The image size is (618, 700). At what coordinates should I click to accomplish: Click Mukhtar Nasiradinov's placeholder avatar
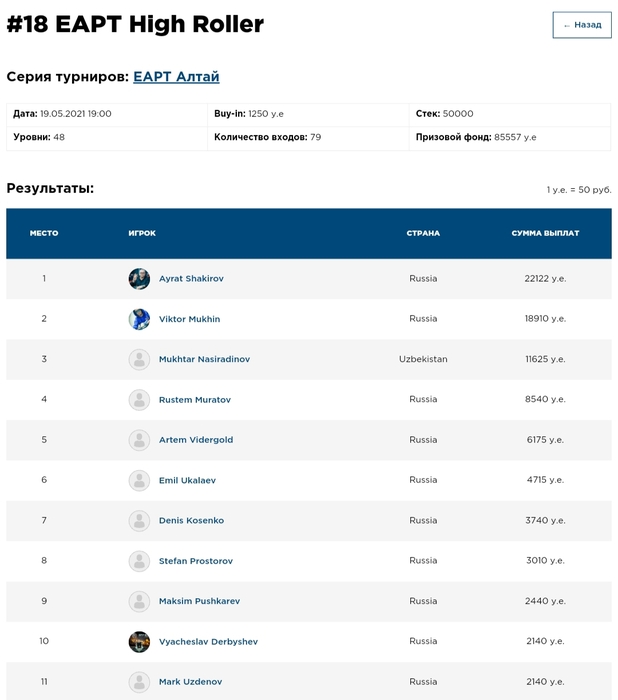pos(139,359)
